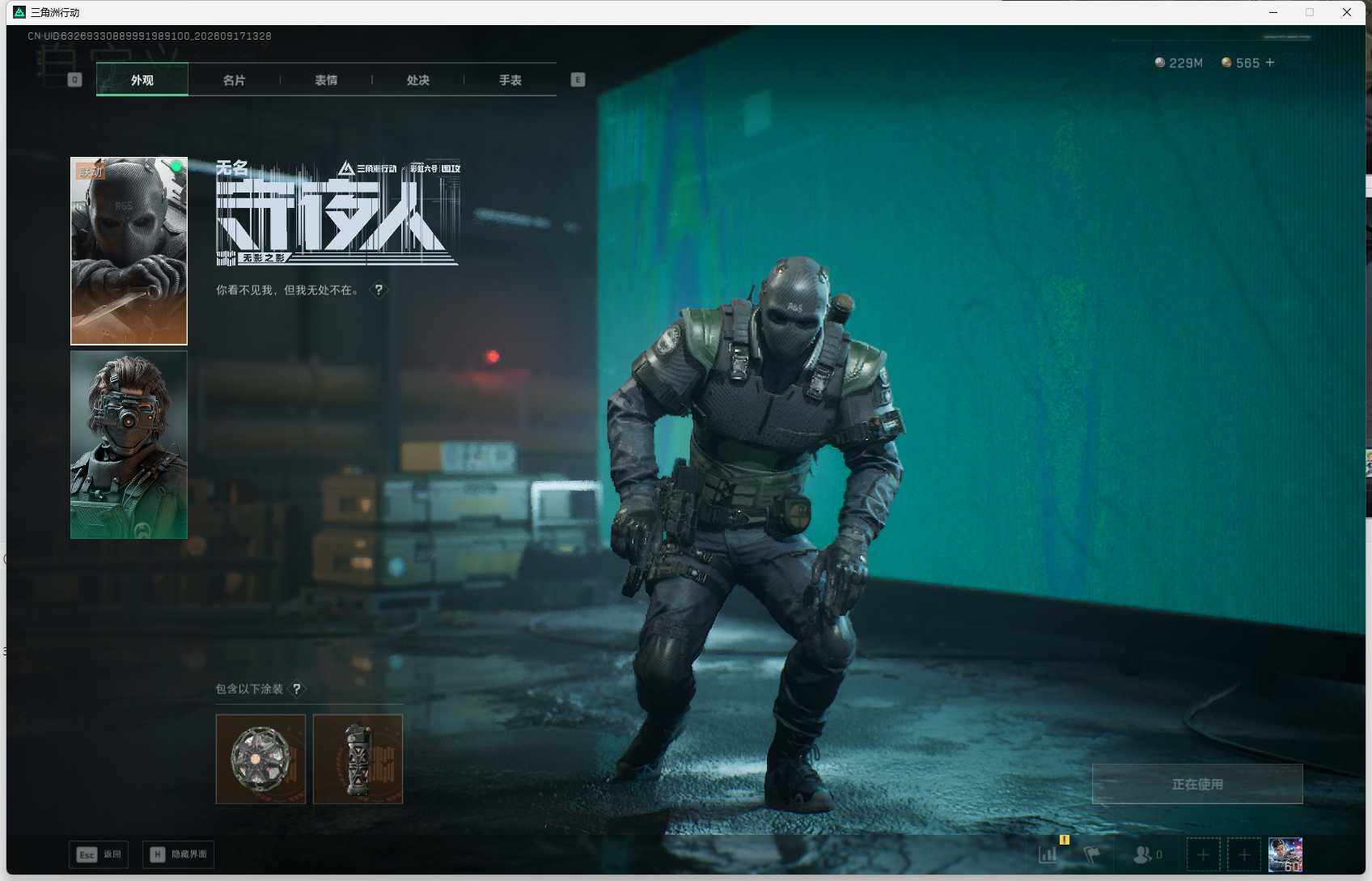The height and width of the screenshot is (881, 1372).
Task: Click the E key next-tab icon
Action: pos(578,79)
